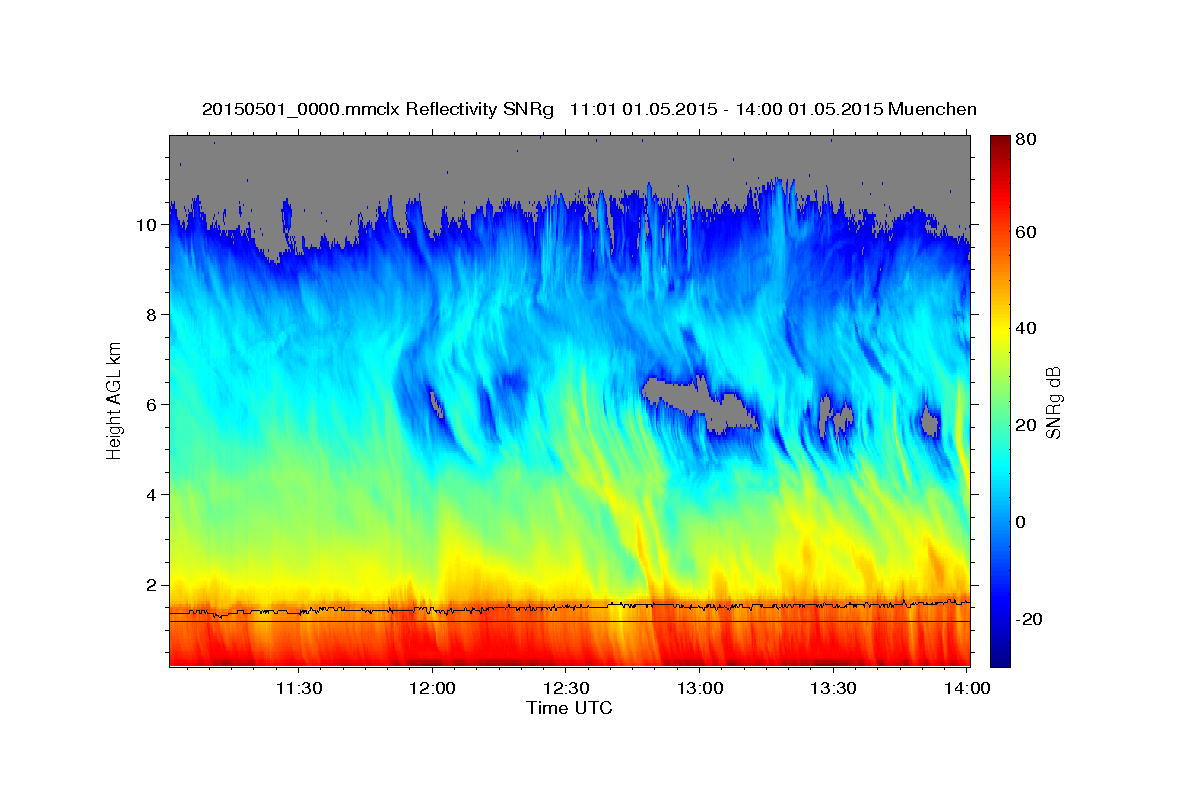Click the height tick label 10
Viewport: 1200px width, 800px height.
[146, 224]
